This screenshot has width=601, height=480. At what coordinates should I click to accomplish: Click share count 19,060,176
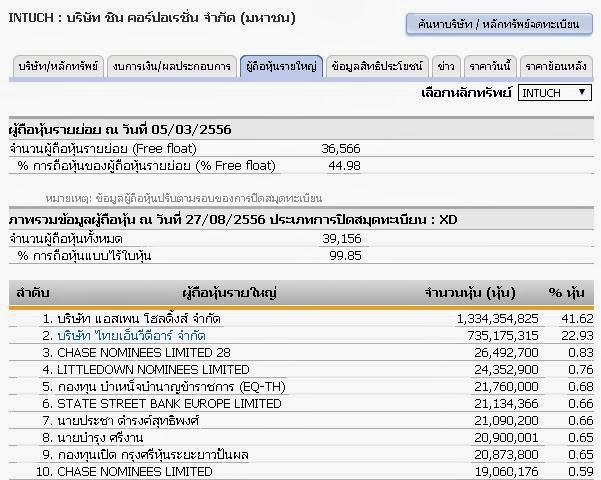click(506, 472)
